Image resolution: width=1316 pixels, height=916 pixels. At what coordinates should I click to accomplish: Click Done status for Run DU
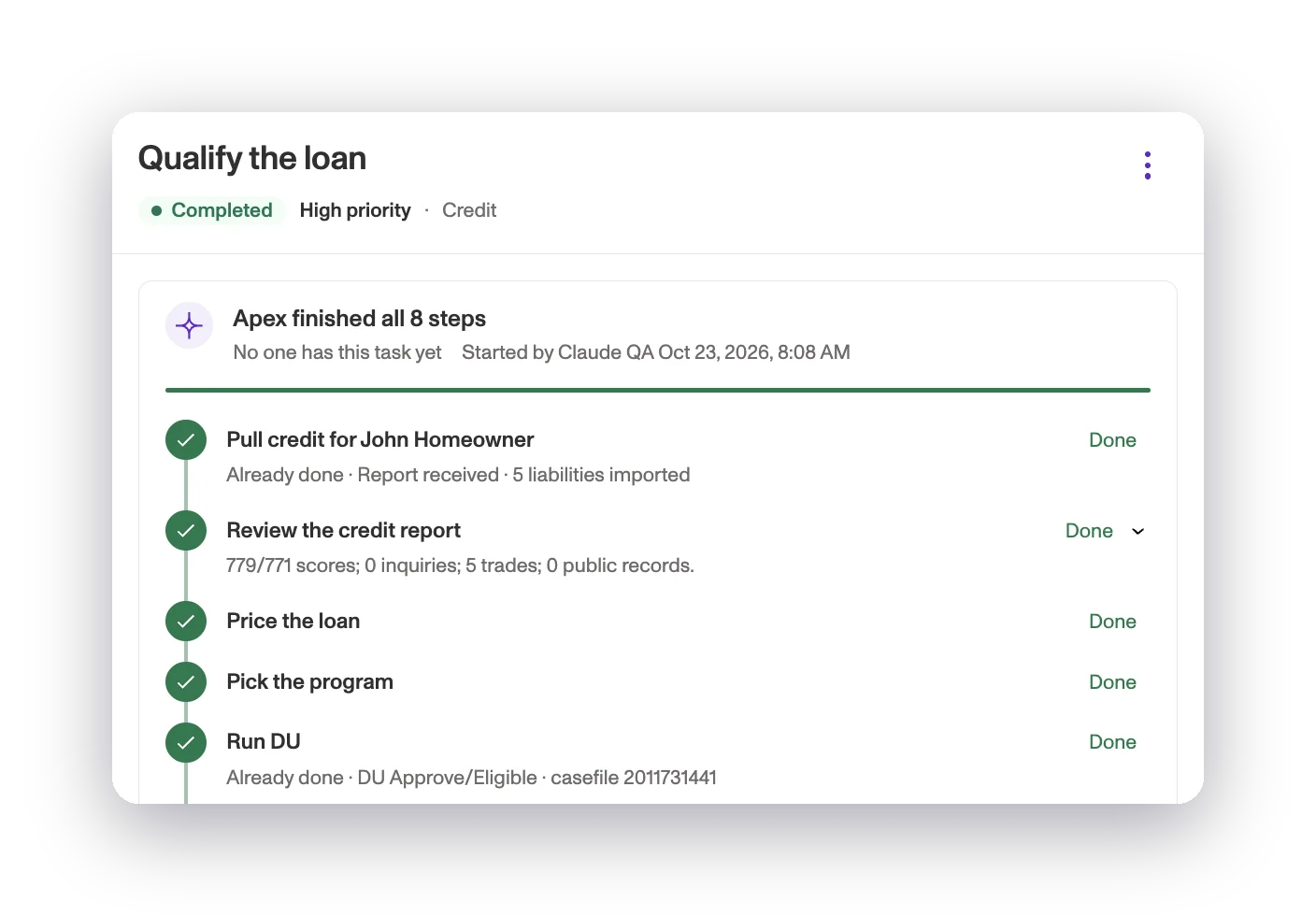[x=1112, y=742]
